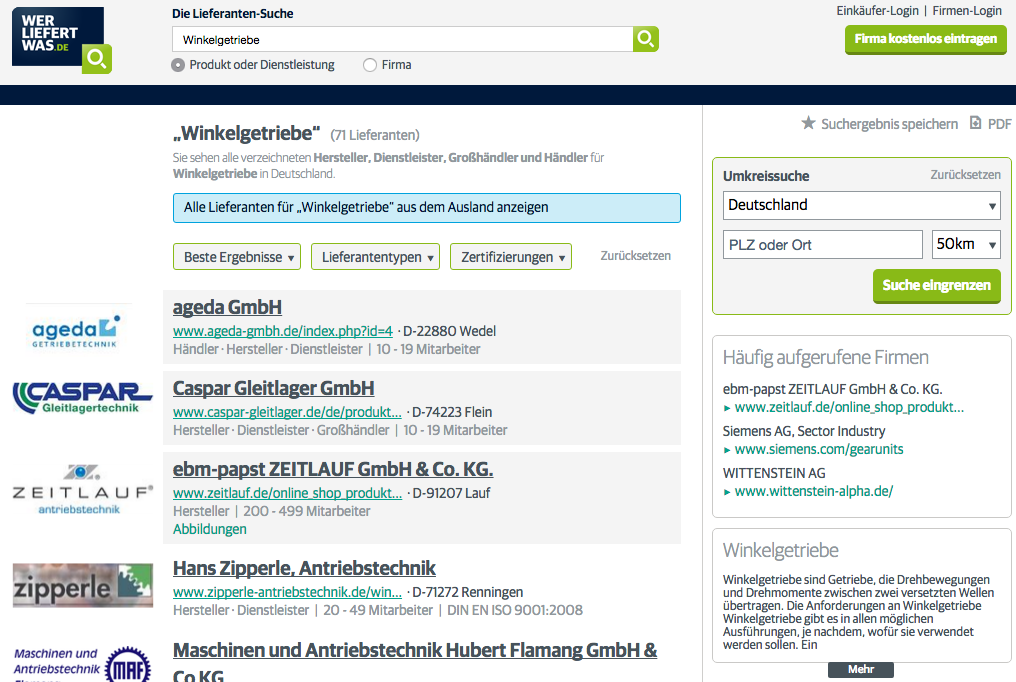This screenshot has height=682, width=1016.
Task: Open ebm-papst ZEITLAUF GmbH & Co. KG heading
Action: coord(333,469)
